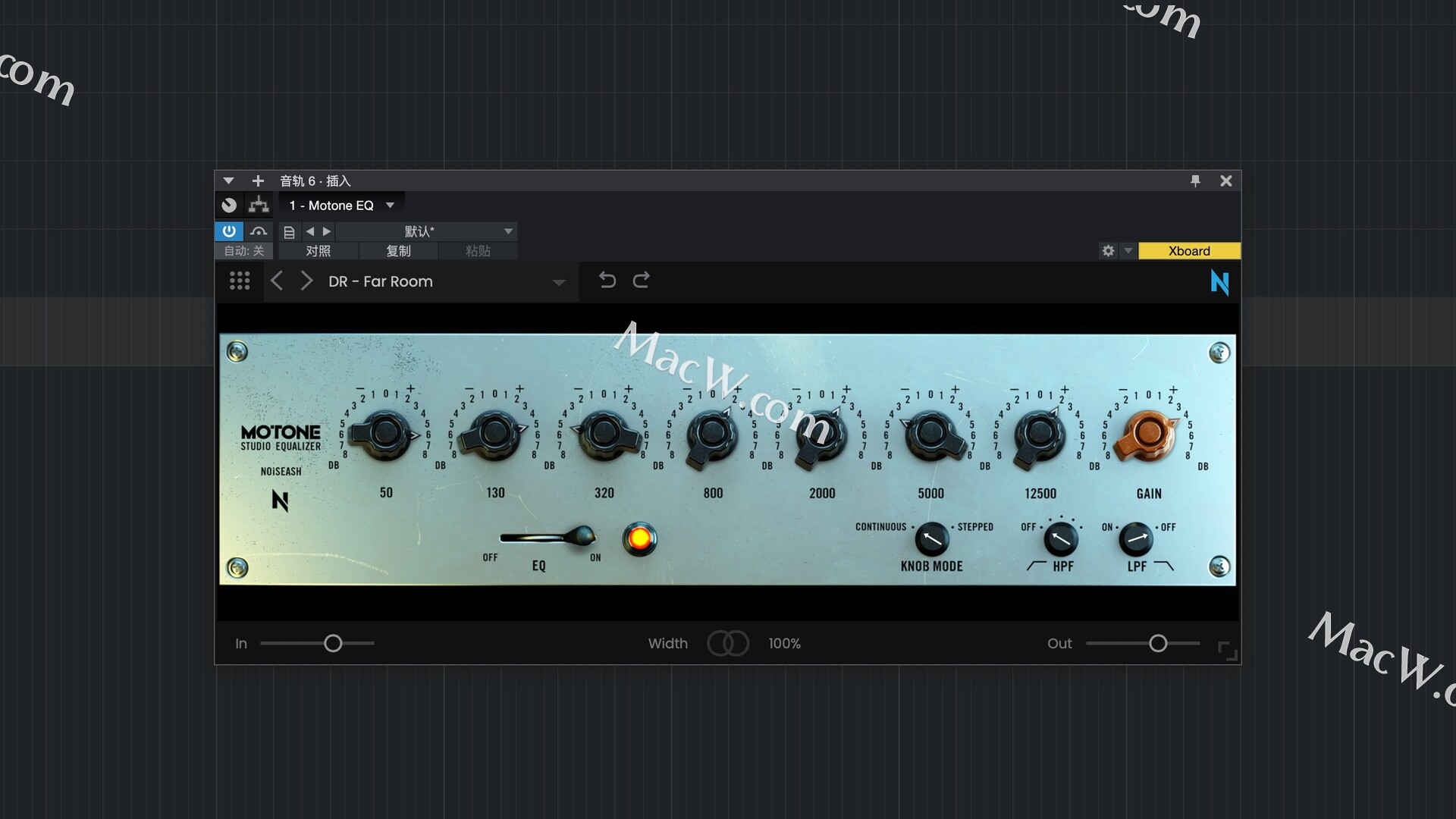Click the 320 Hz band knob
The height and width of the screenshot is (819, 1456).
tap(604, 434)
